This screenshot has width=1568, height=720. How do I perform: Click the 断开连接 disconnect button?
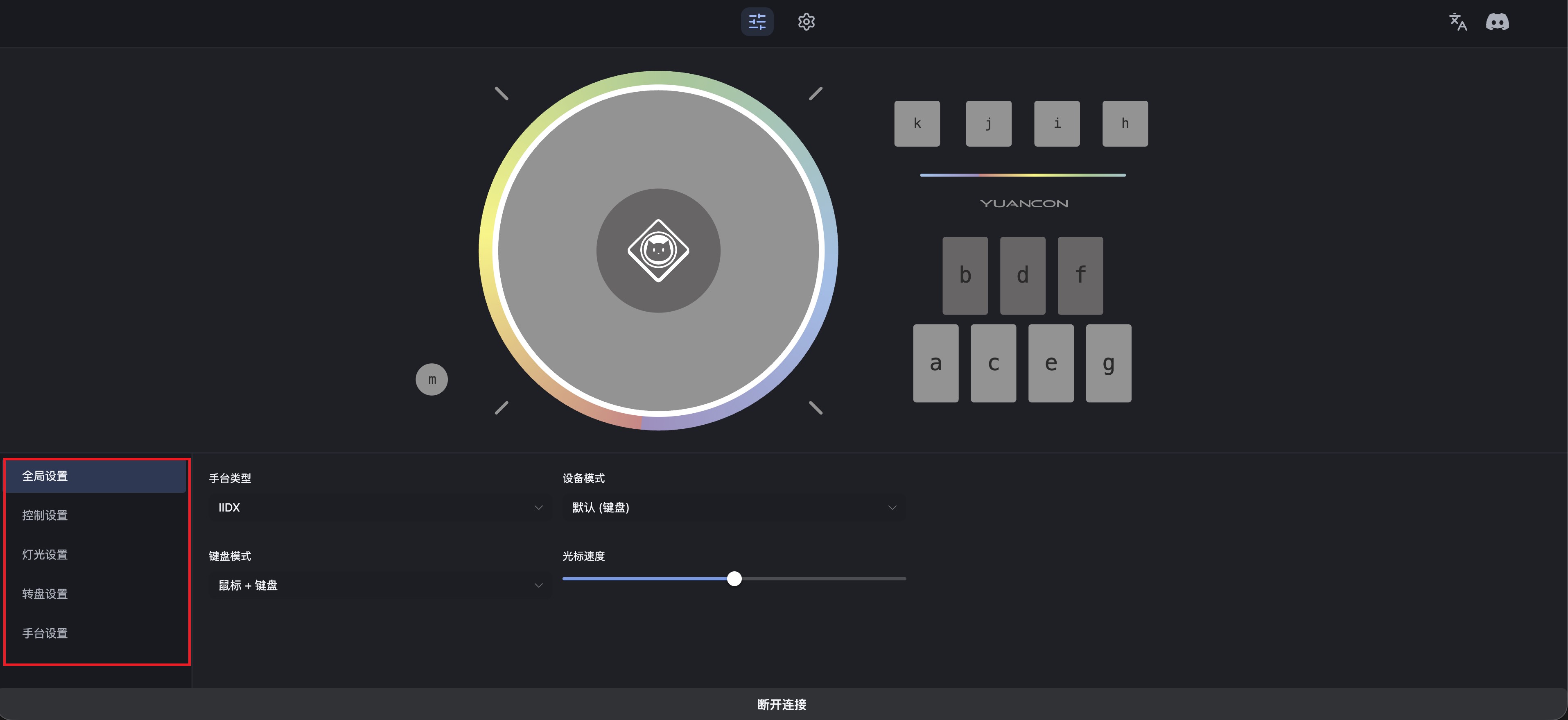coord(782,704)
